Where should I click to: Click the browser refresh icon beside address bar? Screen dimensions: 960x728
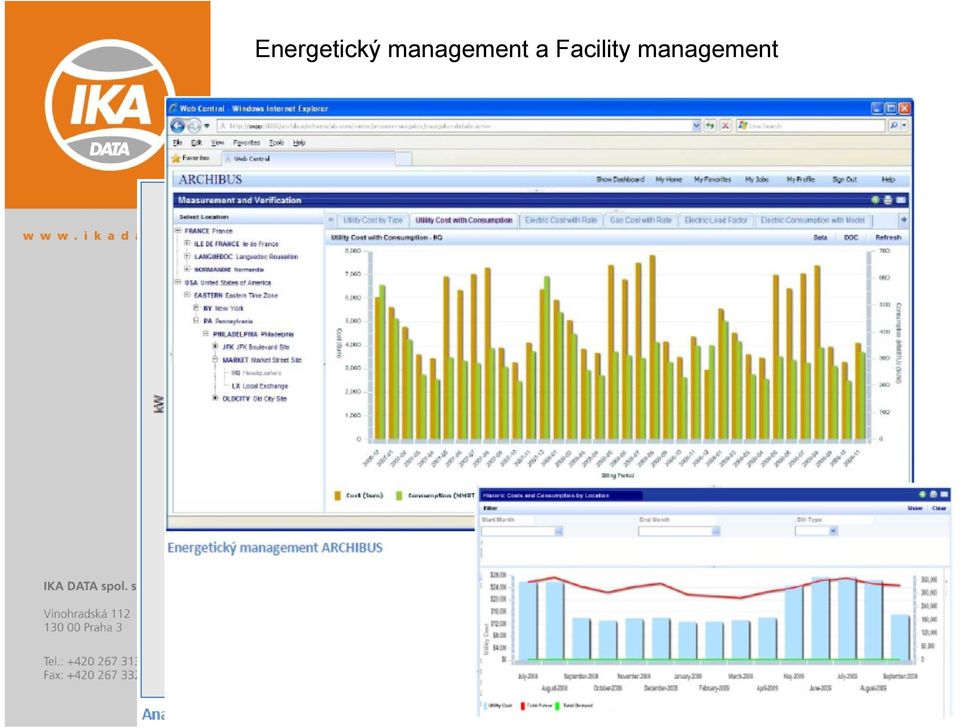click(710, 126)
